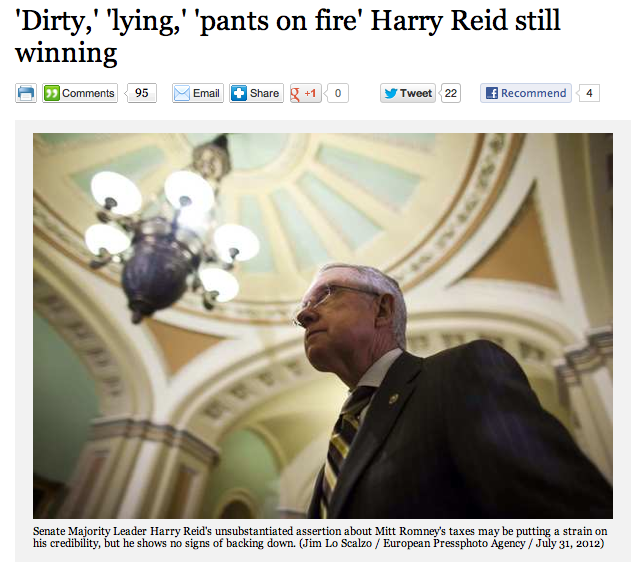The width and height of the screenshot is (640, 568).
Task: Click the Google +1 button
Action: click(306, 93)
